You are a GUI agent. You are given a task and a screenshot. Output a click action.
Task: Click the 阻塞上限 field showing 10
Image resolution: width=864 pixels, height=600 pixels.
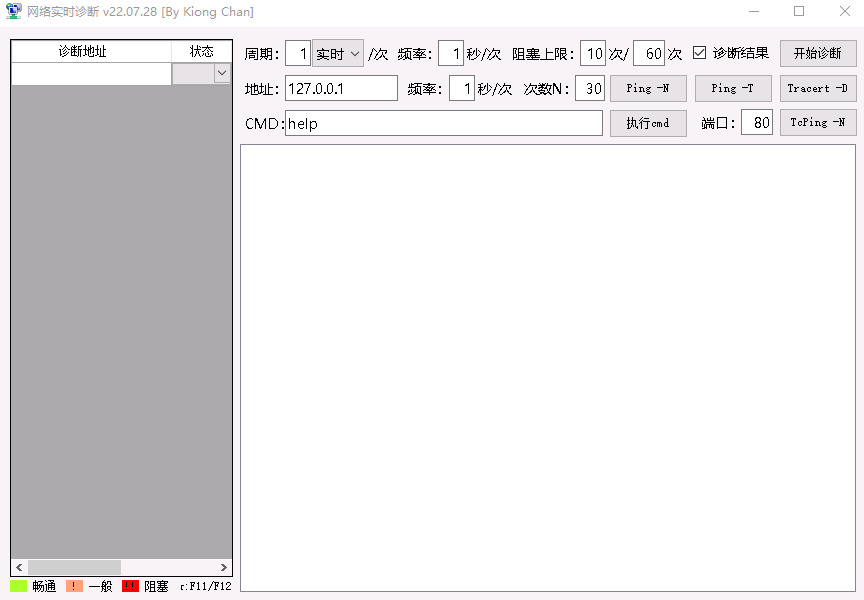click(x=593, y=53)
